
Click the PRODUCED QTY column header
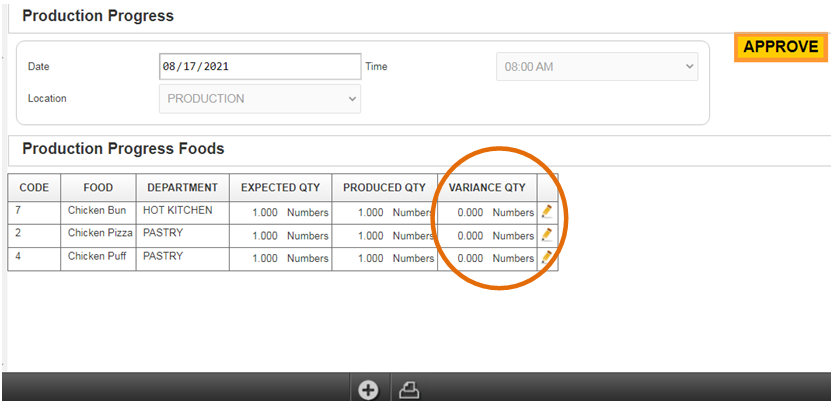(x=384, y=188)
